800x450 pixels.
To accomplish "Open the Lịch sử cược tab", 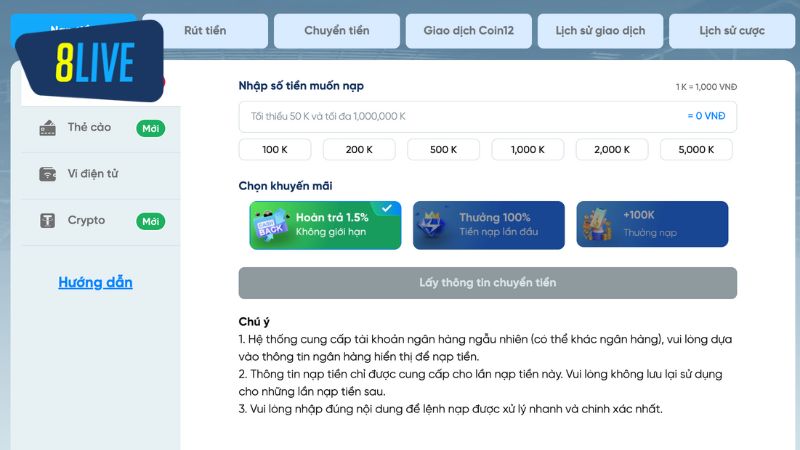I will (732, 31).
